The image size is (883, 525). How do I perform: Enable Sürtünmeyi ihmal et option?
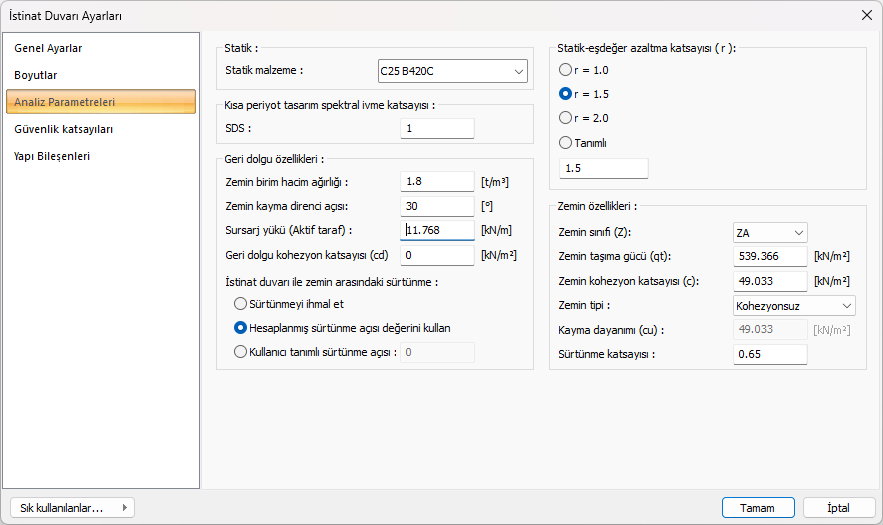point(240,304)
